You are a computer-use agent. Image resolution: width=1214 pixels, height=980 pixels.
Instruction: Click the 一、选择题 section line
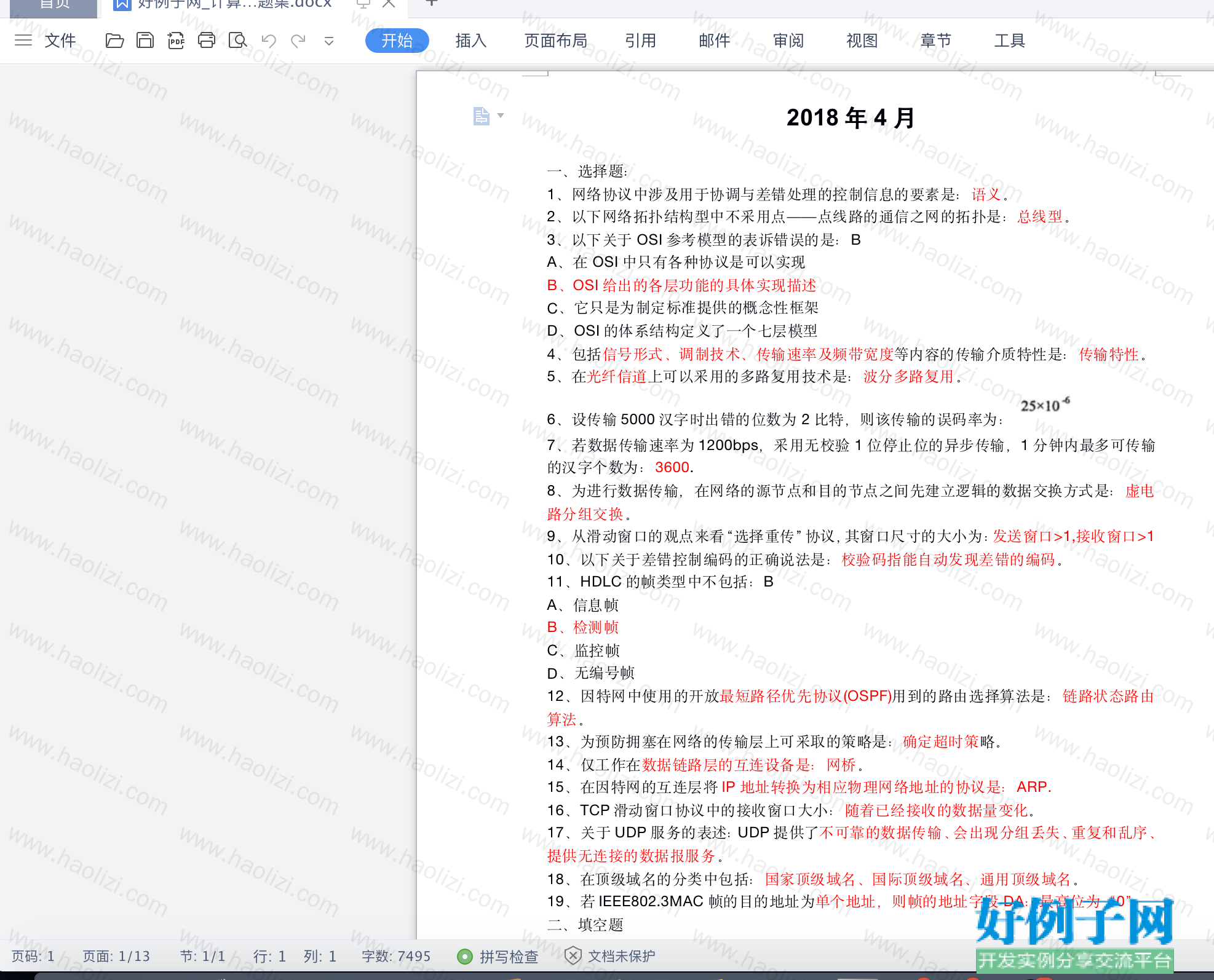[587, 171]
